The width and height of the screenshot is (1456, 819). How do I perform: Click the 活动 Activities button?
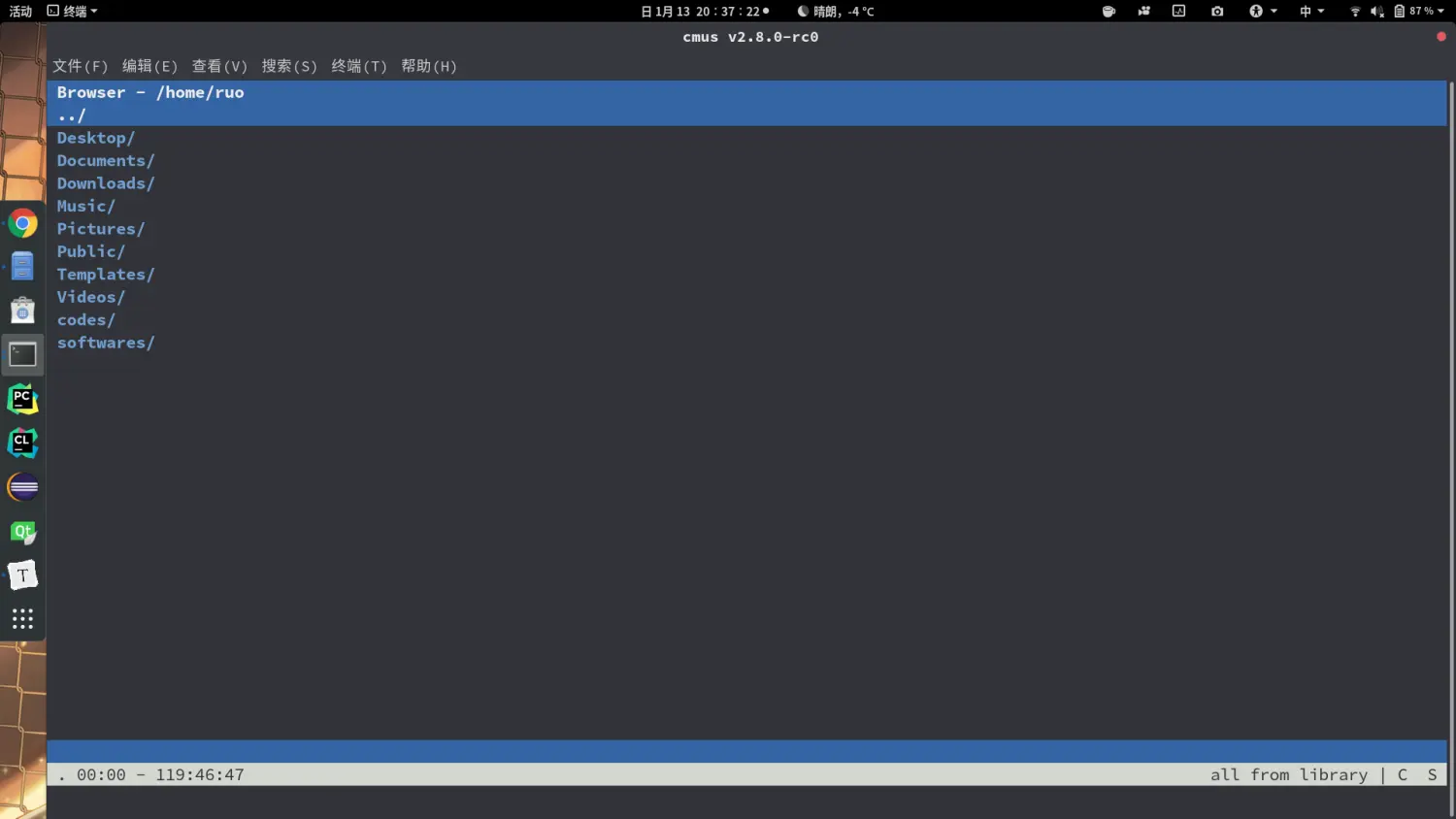tap(20, 12)
